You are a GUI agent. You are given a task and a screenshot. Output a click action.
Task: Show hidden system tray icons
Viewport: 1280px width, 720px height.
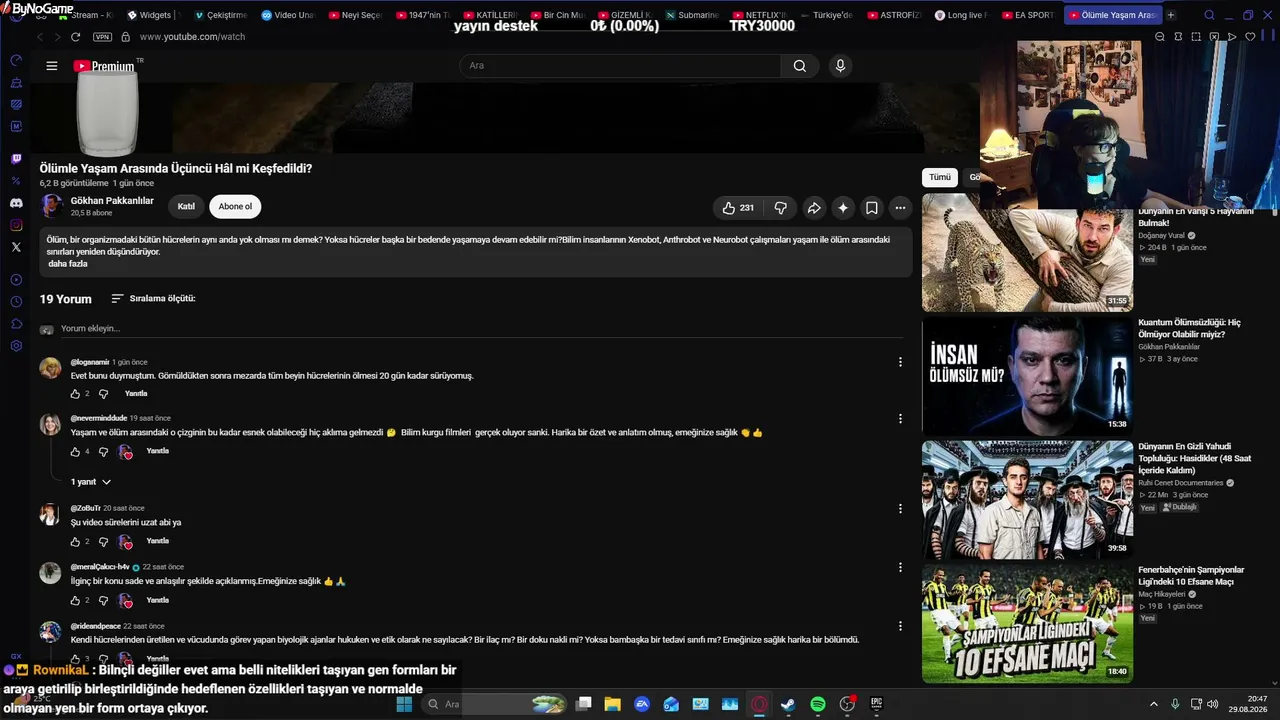(1153, 704)
